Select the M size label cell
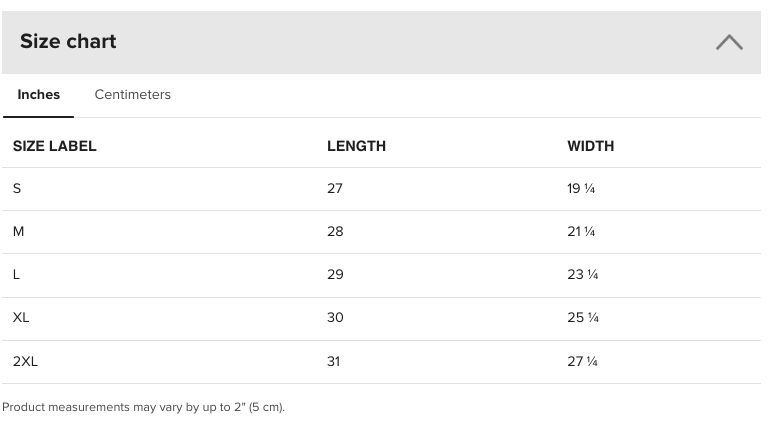The image size is (771, 438). pyautogui.click(x=19, y=232)
